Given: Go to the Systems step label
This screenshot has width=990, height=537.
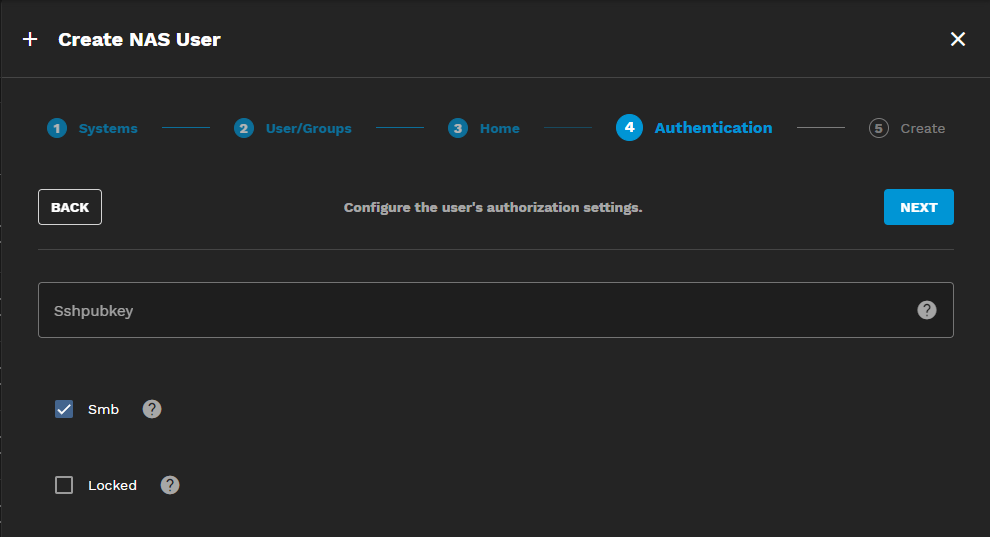Looking at the screenshot, I should [x=108, y=128].
